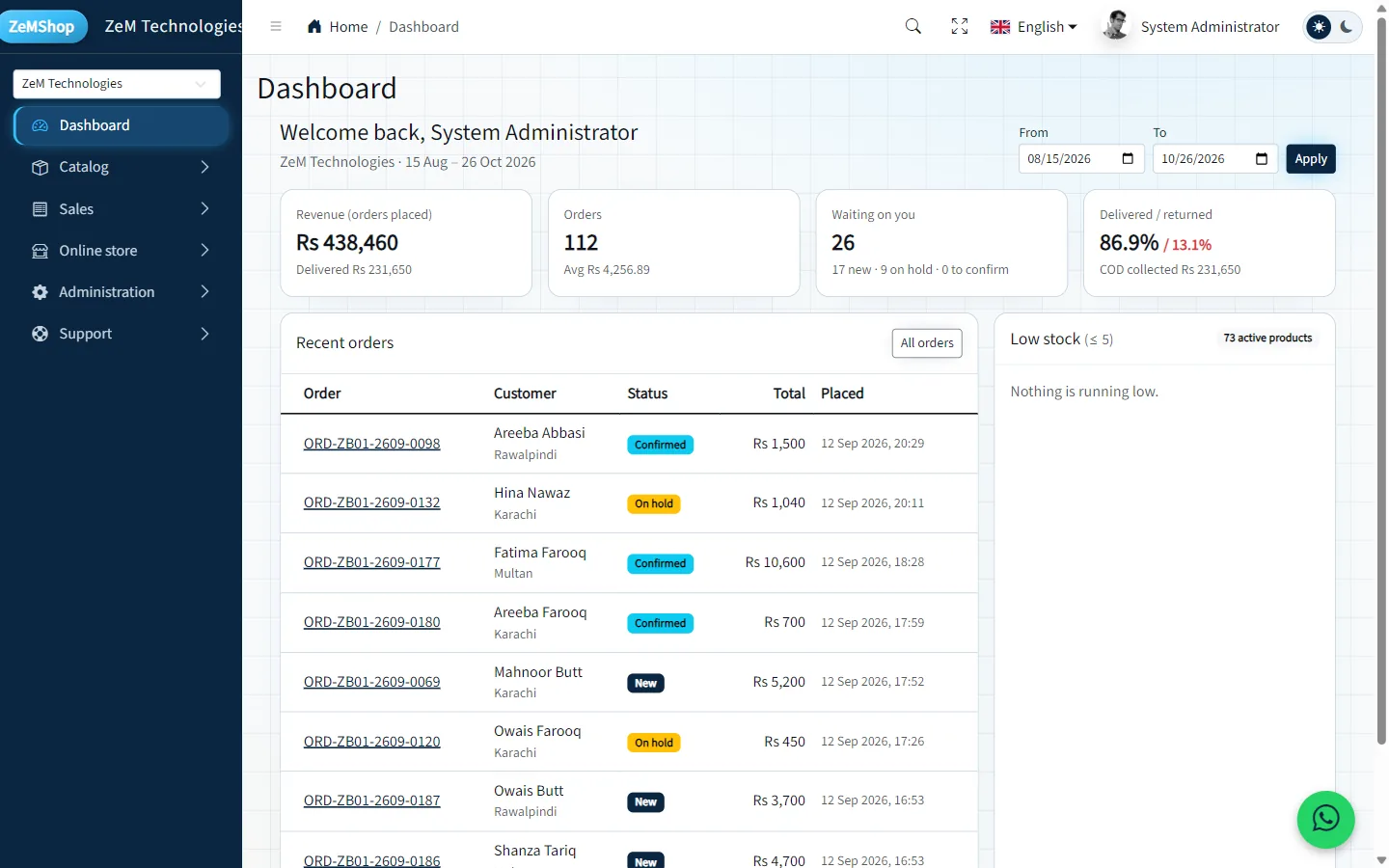Click the ZeMShop logo badge

click(x=42, y=26)
